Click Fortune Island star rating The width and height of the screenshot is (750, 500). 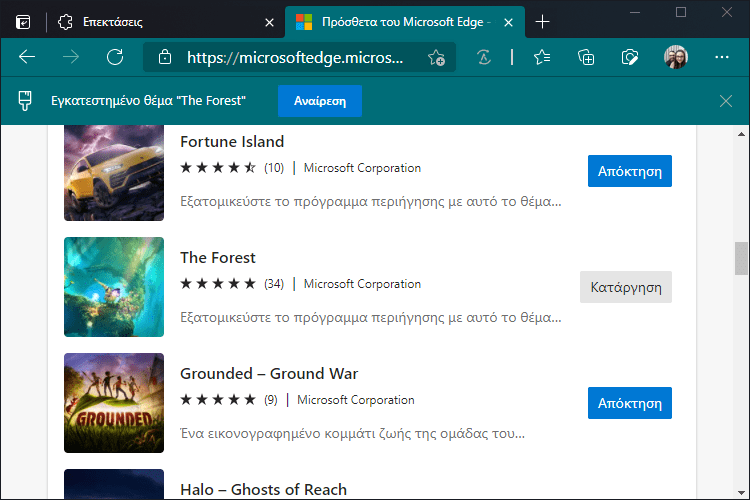[x=218, y=168]
